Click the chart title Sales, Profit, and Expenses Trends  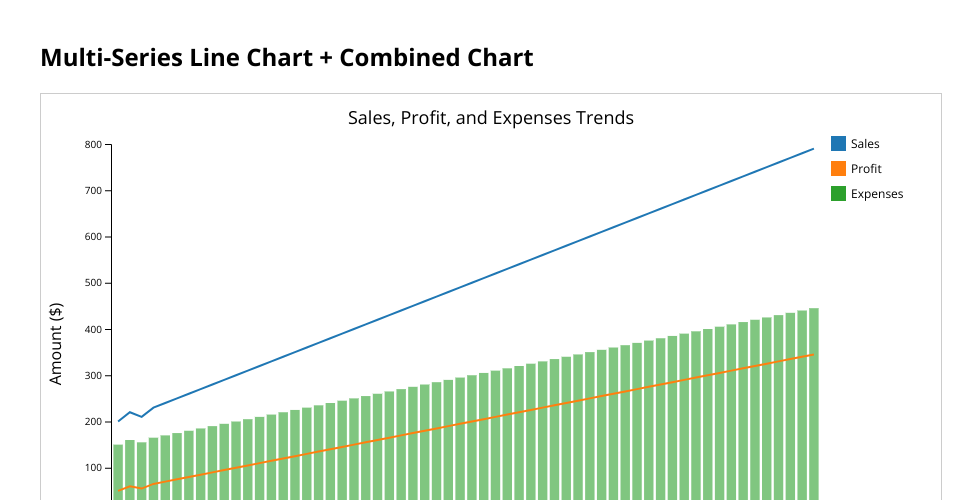[x=490, y=118]
